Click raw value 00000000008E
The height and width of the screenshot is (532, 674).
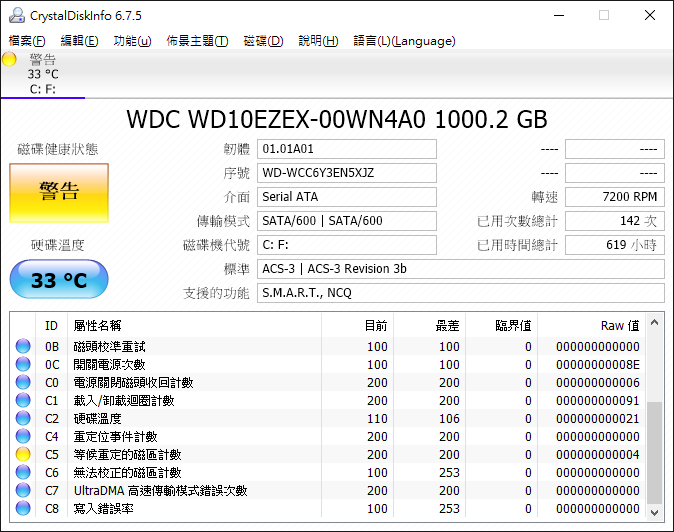coord(597,365)
